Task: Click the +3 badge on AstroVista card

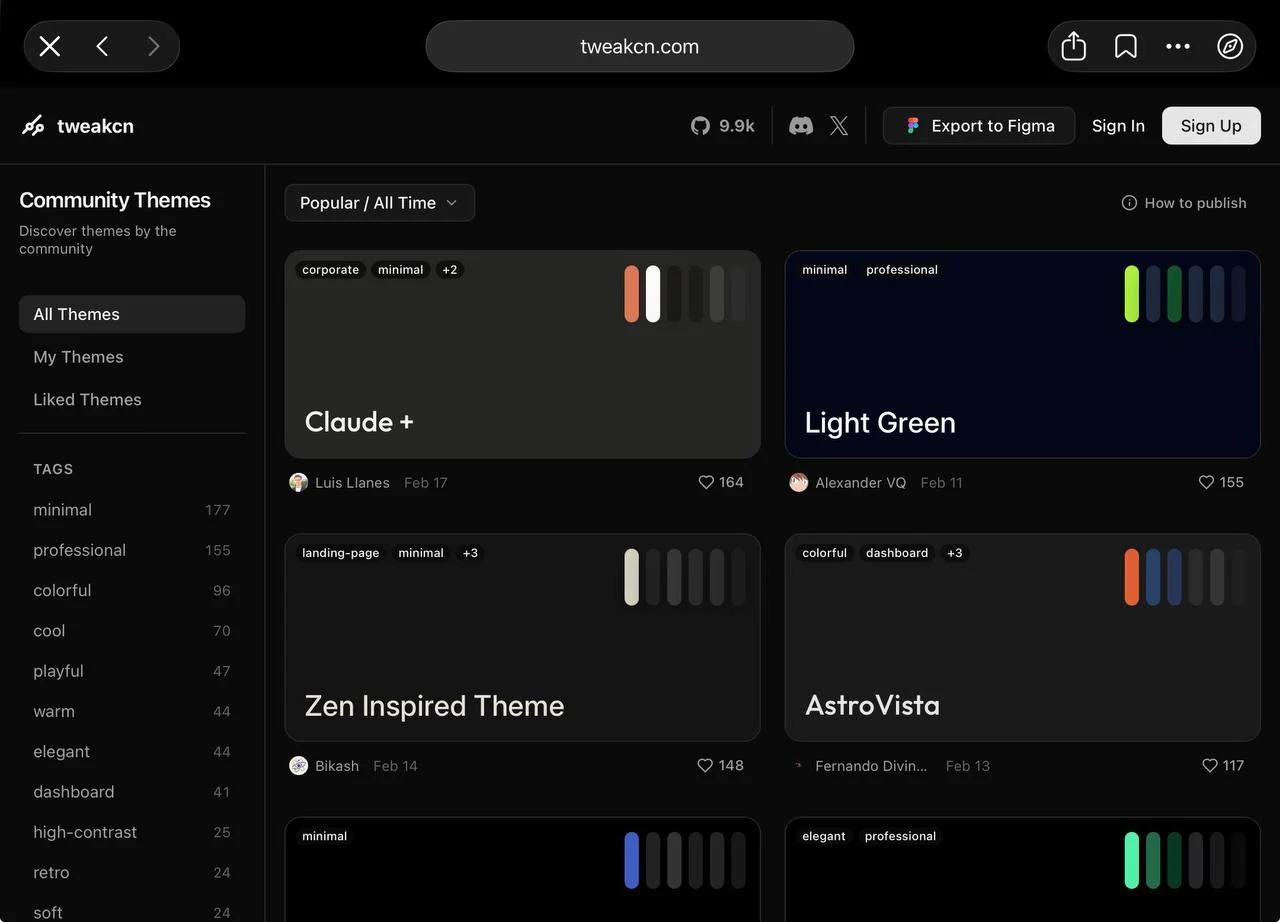Action: [955, 553]
